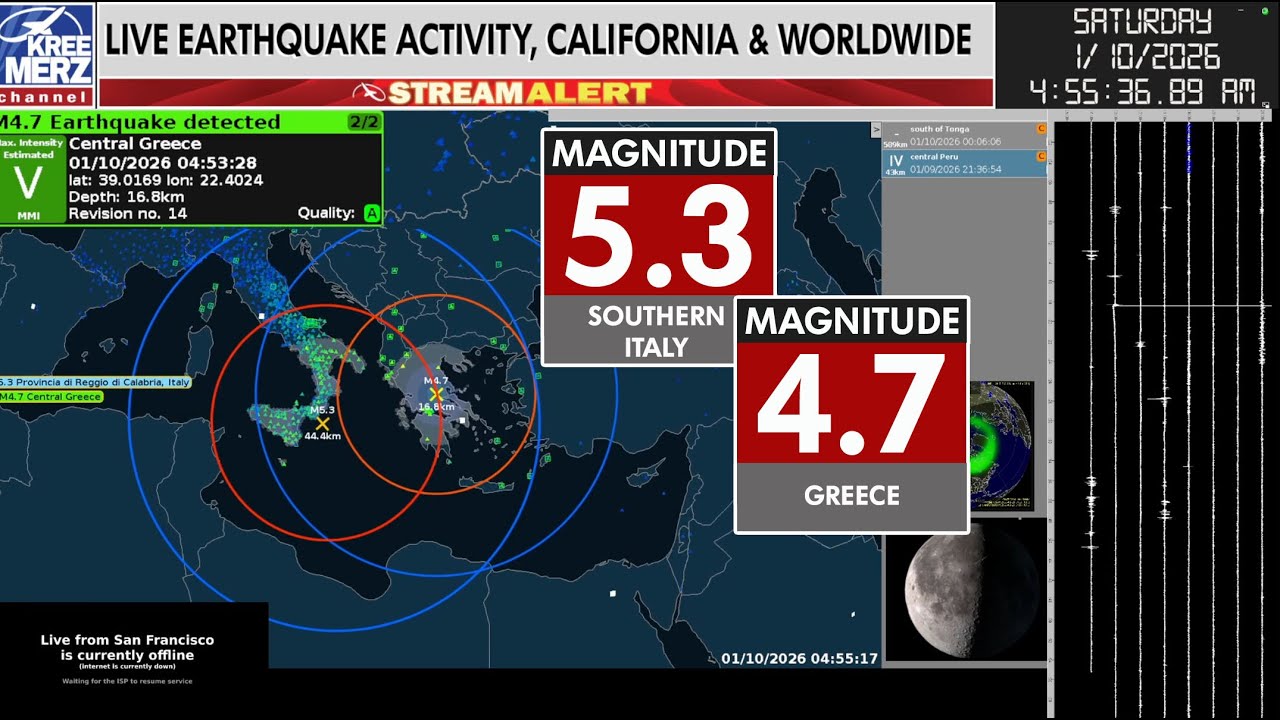This screenshot has height=720, width=1280.
Task: Collapse the event list with the arrow button
Action: (x=876, y=130)
